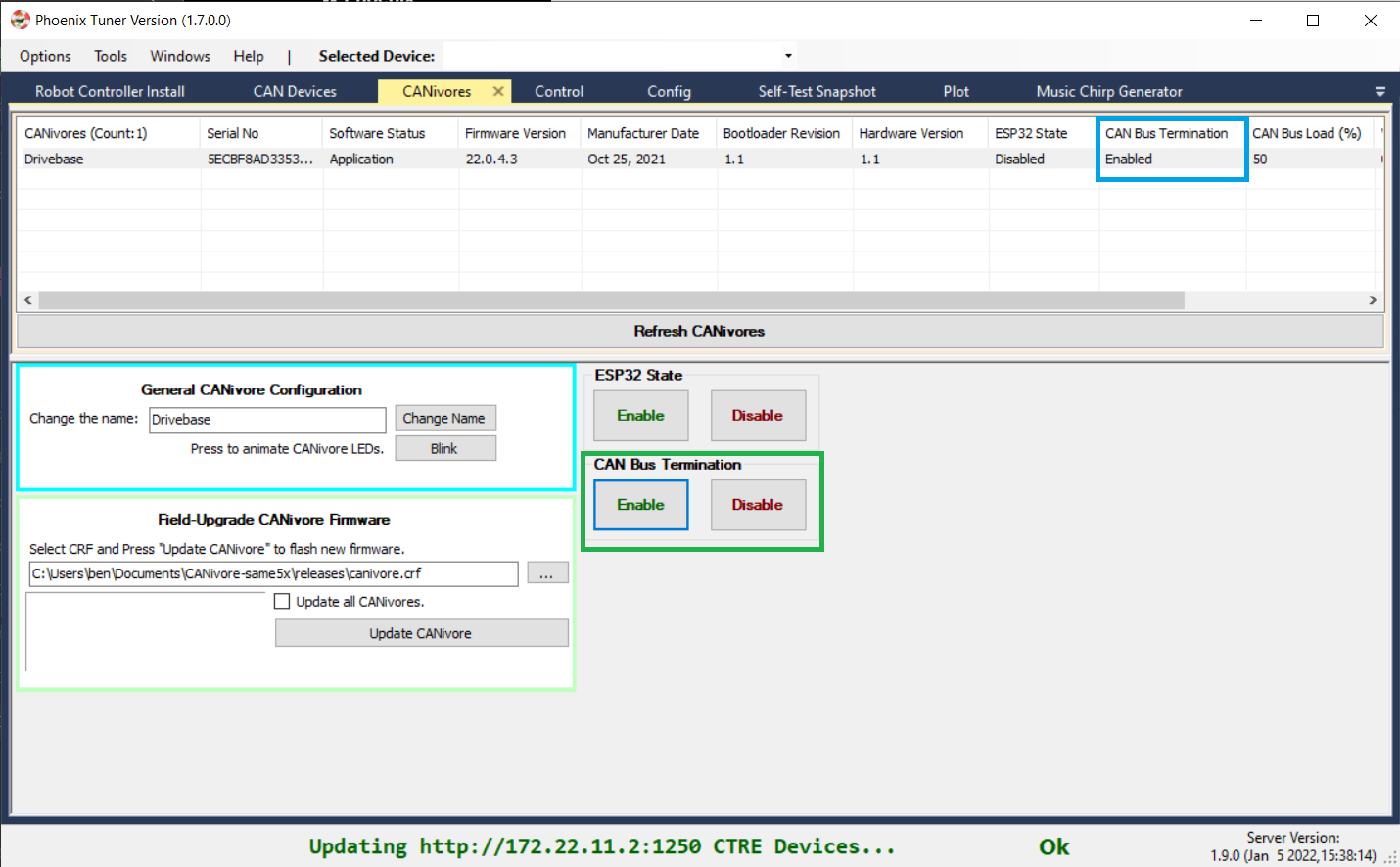1400x867 pixels.
Task: Click the Server Version text in status bar
Action: point(1293,846)
